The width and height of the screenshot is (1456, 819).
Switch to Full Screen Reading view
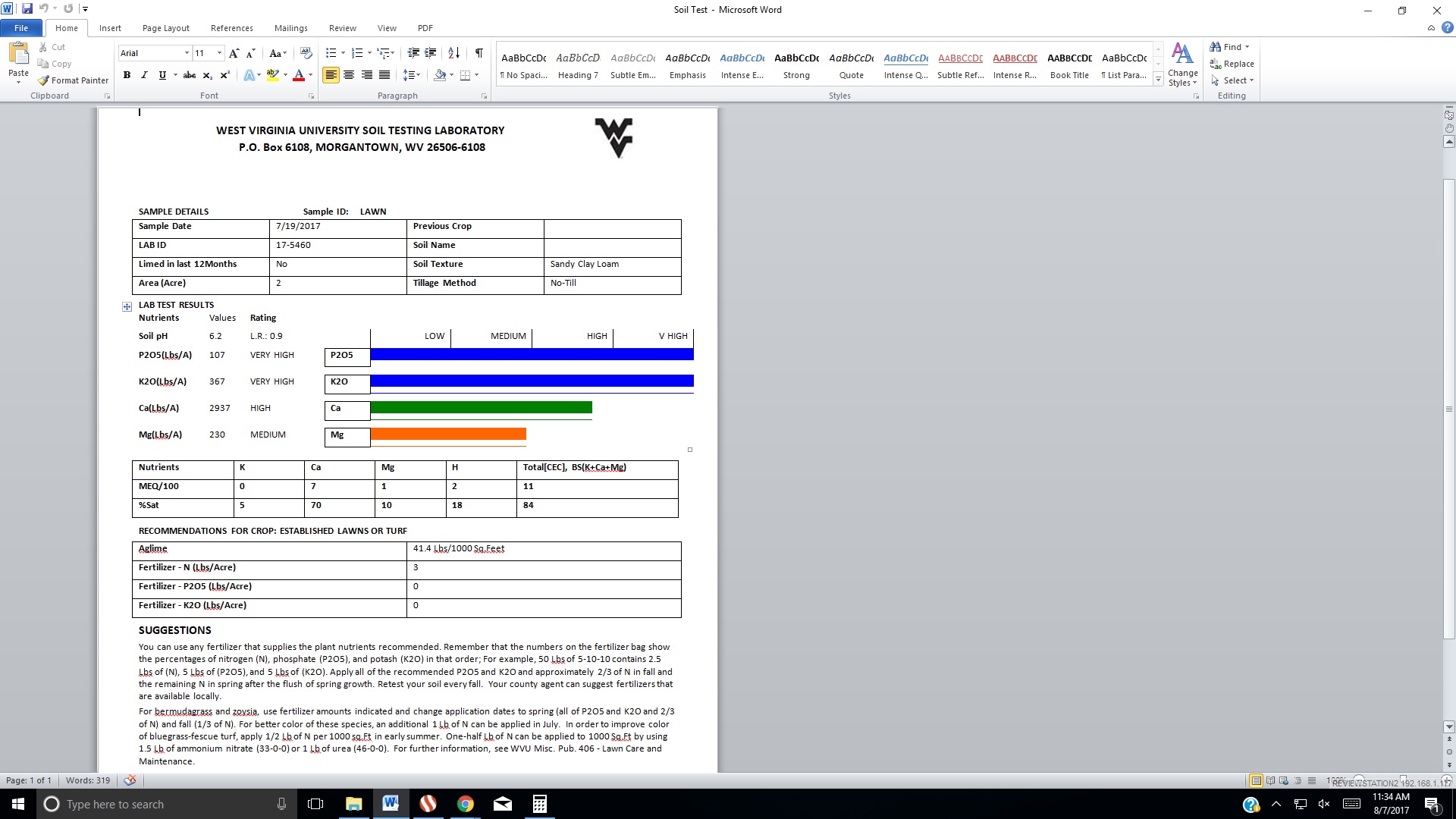(1270, 780)
